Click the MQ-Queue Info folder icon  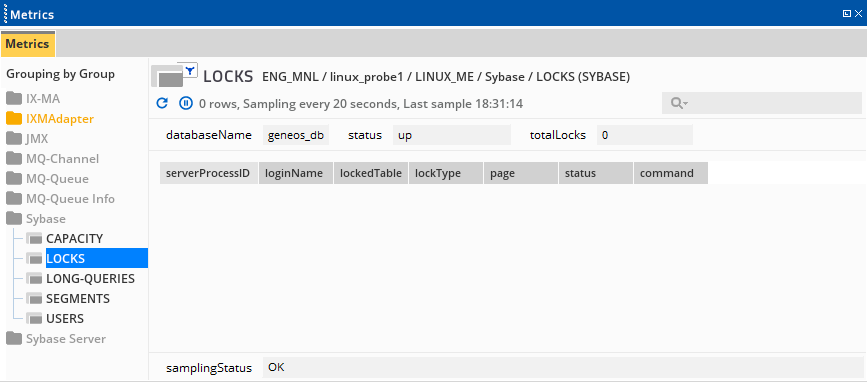pos(14,198)
